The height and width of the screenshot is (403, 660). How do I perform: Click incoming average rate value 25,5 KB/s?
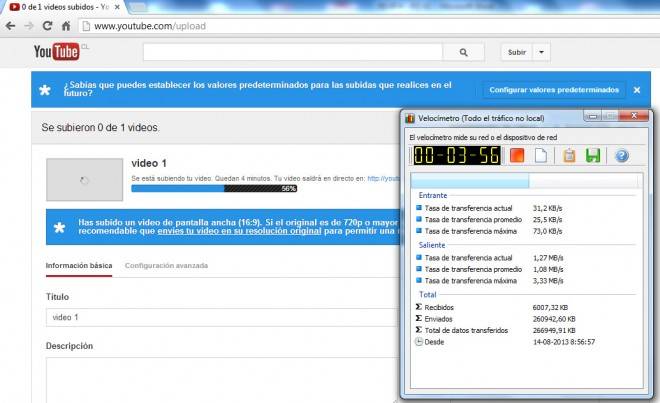tap(547, 220)
